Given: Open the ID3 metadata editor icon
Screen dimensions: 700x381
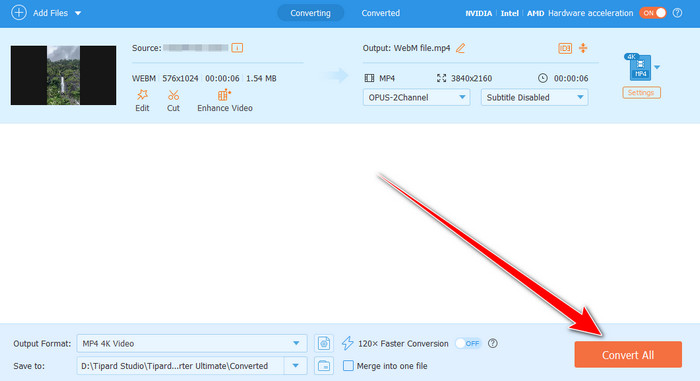Looking at the screenshot, I should point(565,48).
